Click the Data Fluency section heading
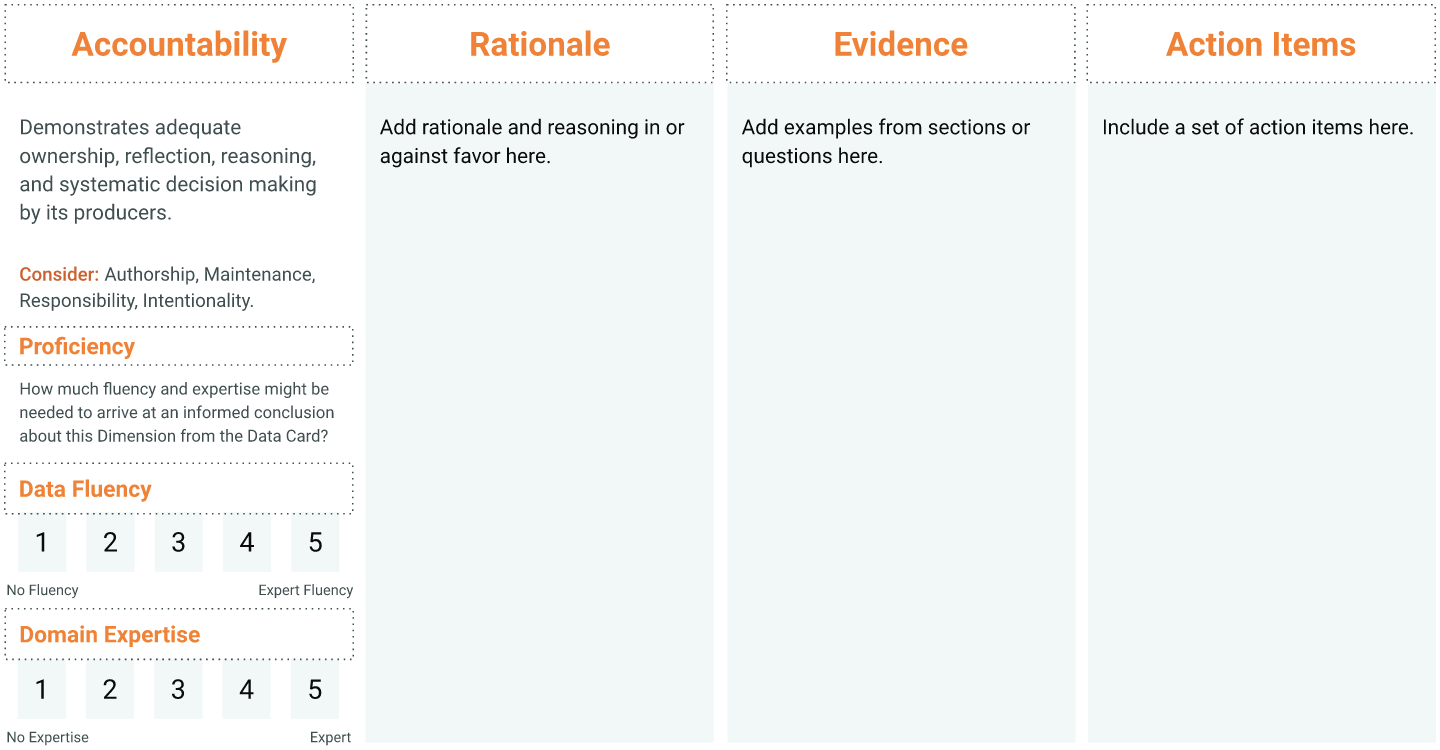Screen dimensions: 1440x750 click(86, 489)
